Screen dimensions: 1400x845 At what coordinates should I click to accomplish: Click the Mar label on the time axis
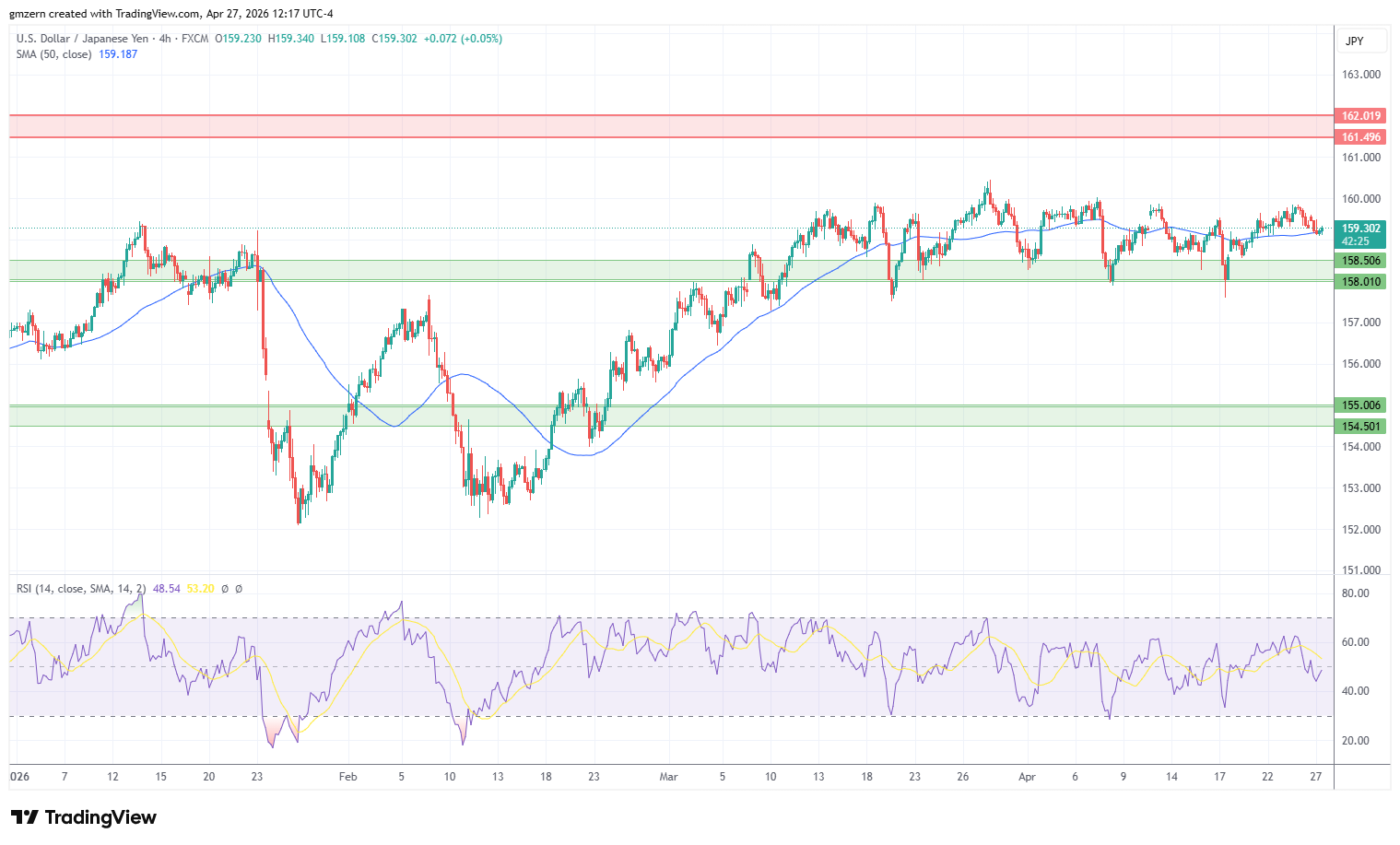(x=668, y=777)
